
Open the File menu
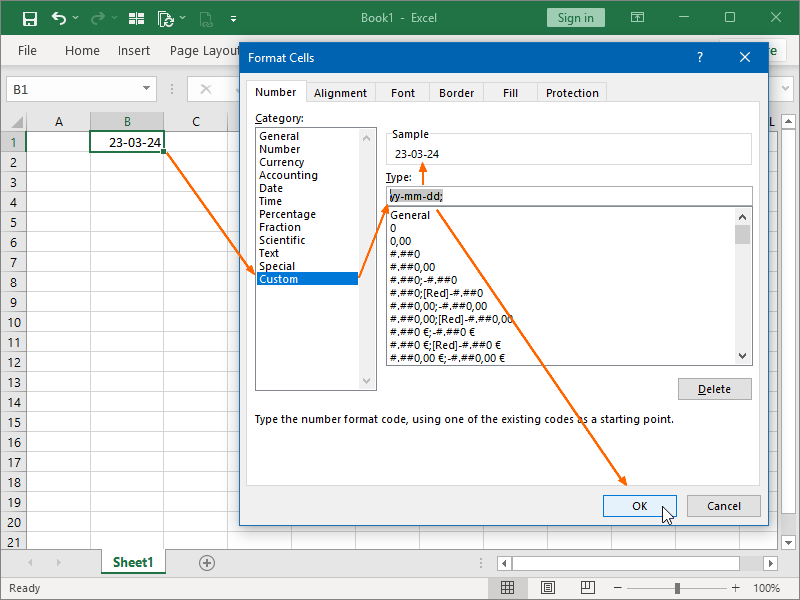[x=27, y=50]
